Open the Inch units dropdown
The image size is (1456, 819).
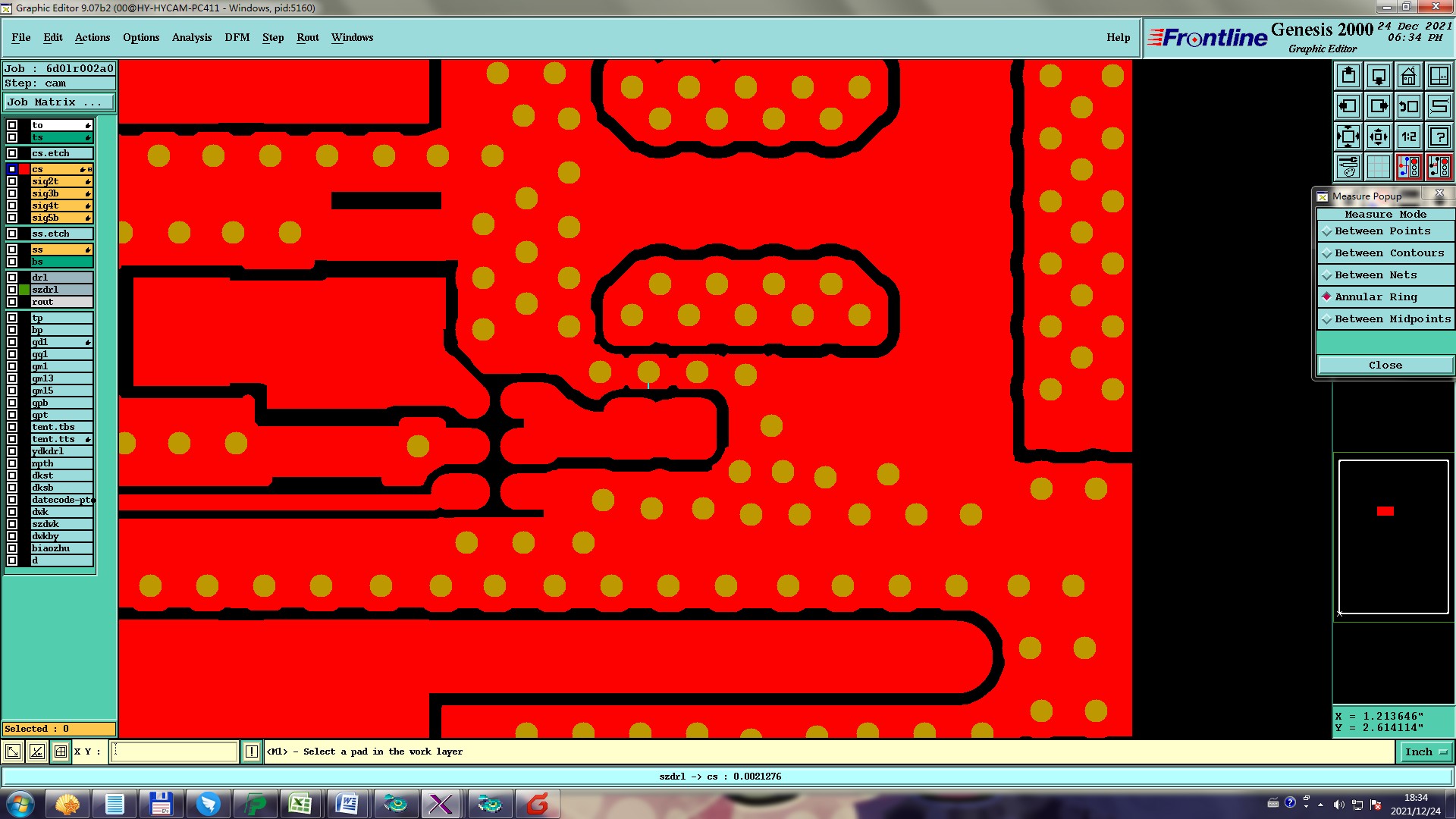pos(1426,752)
